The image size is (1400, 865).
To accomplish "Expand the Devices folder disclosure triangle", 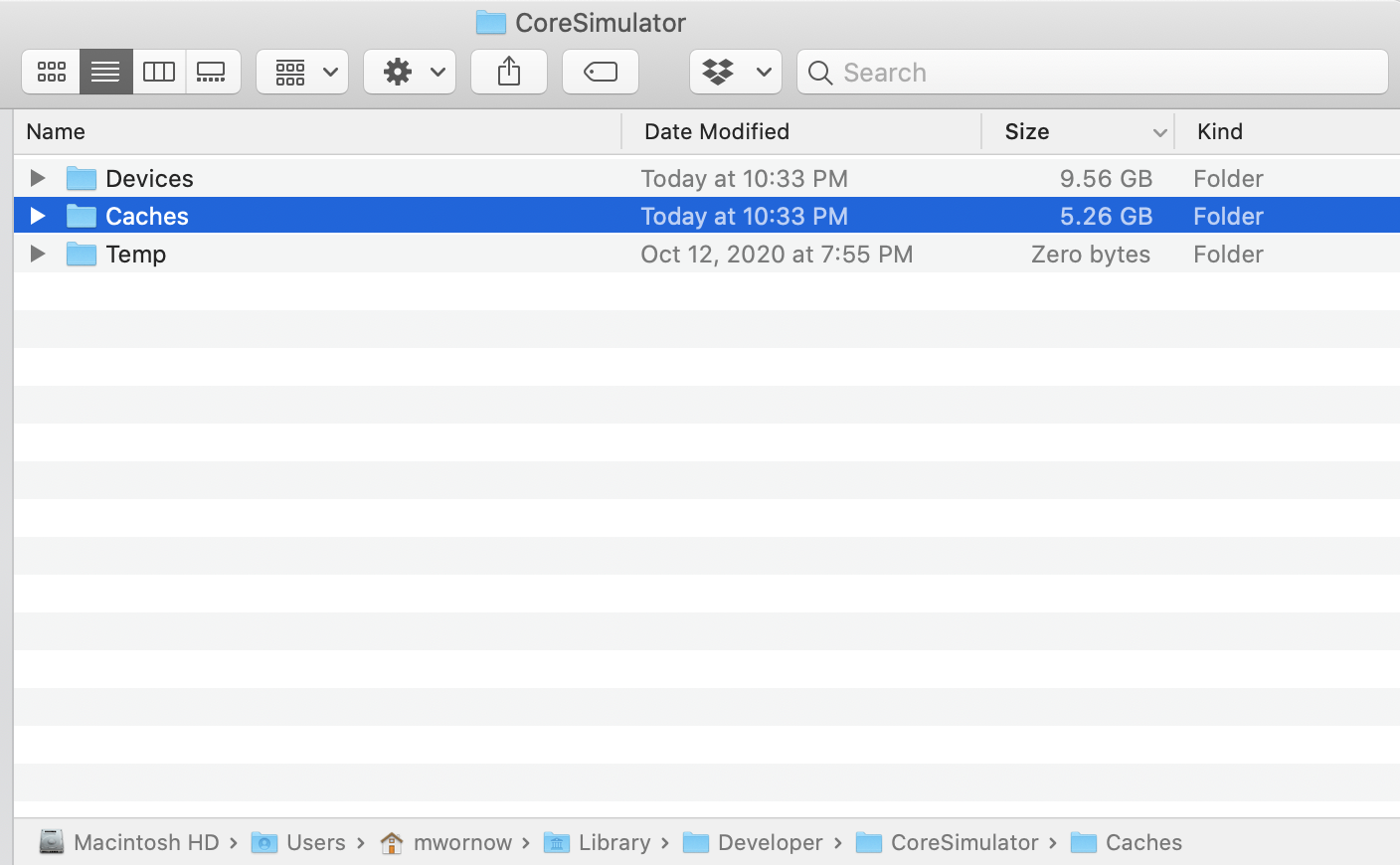I will click(x=38, y=178).
